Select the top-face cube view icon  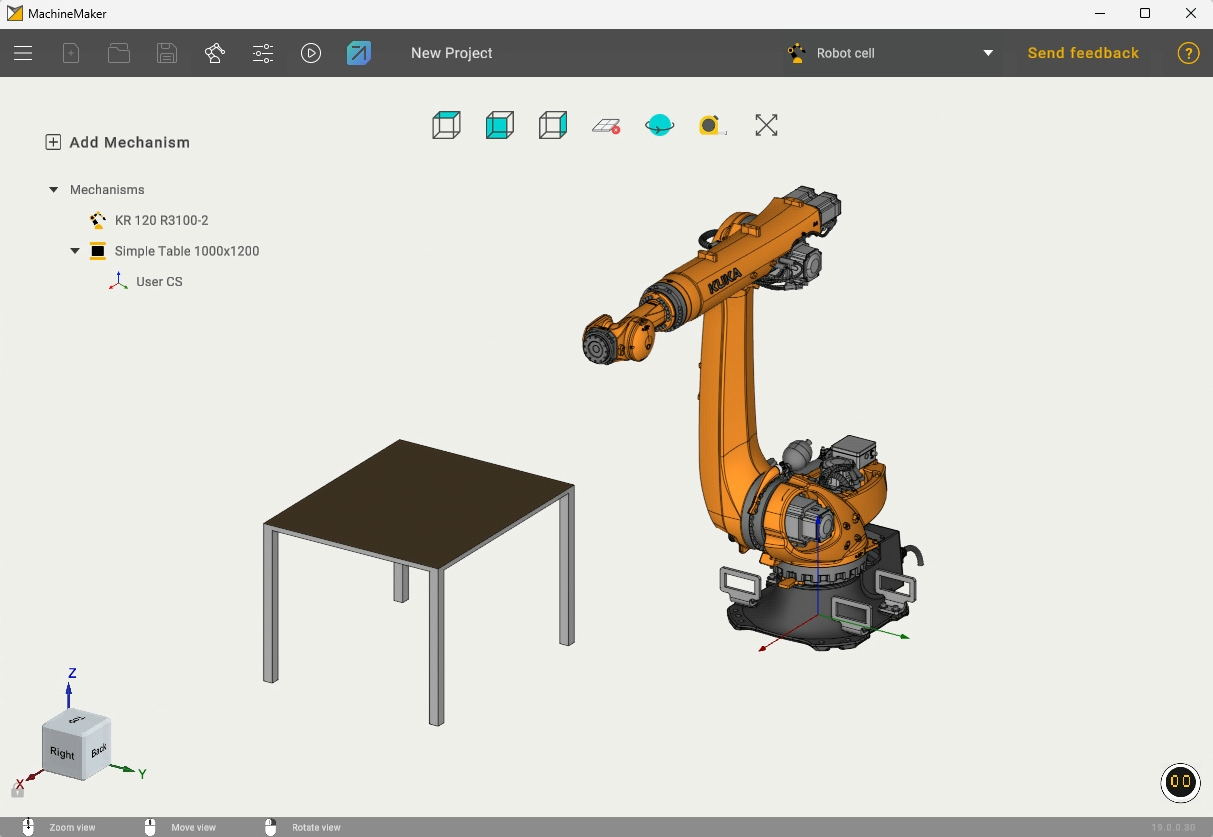tap(446, 125)
